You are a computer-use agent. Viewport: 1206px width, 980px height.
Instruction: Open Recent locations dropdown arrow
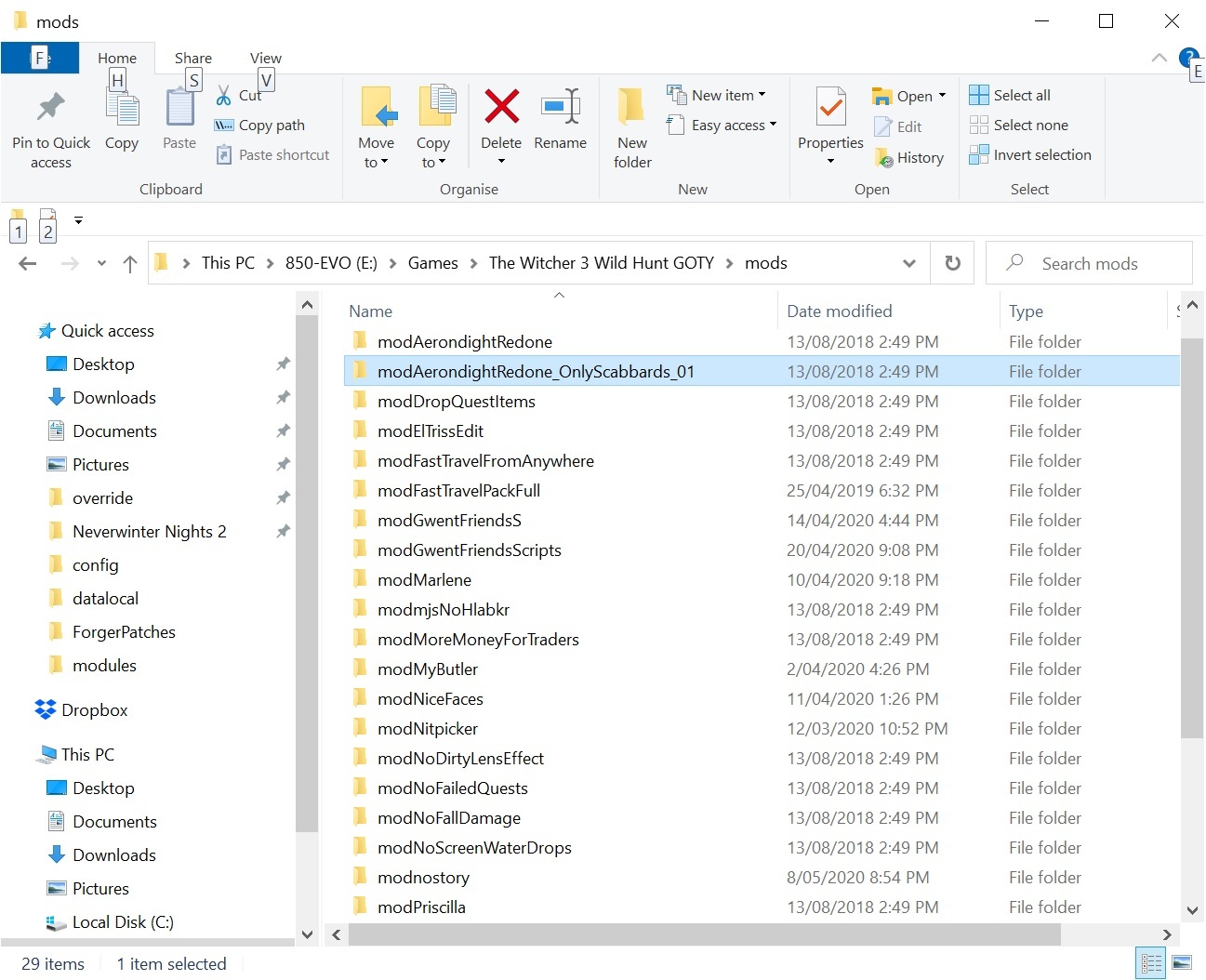pyautogui.click(x=101, y=264)
